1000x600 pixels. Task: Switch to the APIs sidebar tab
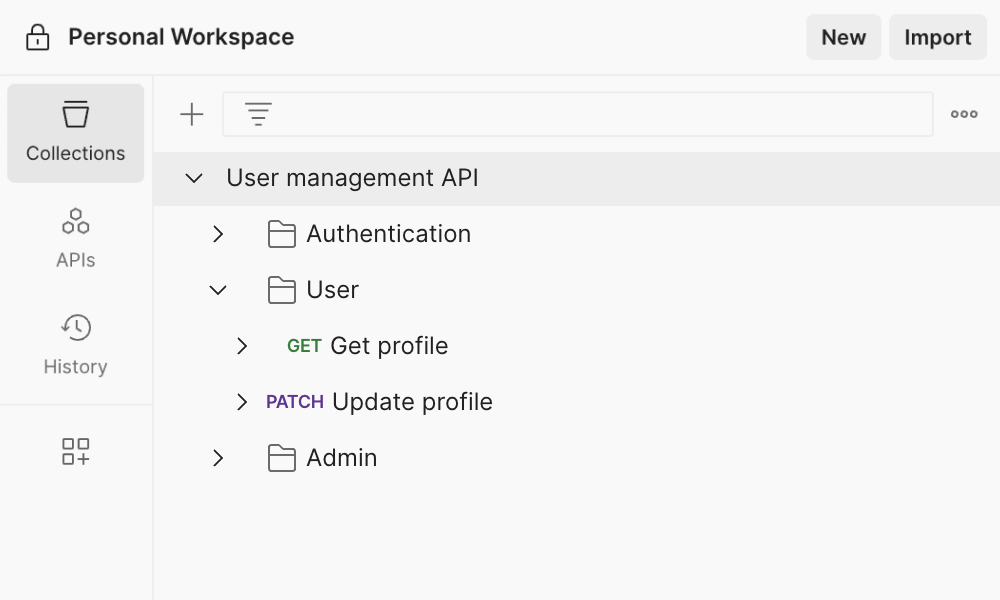76,238
